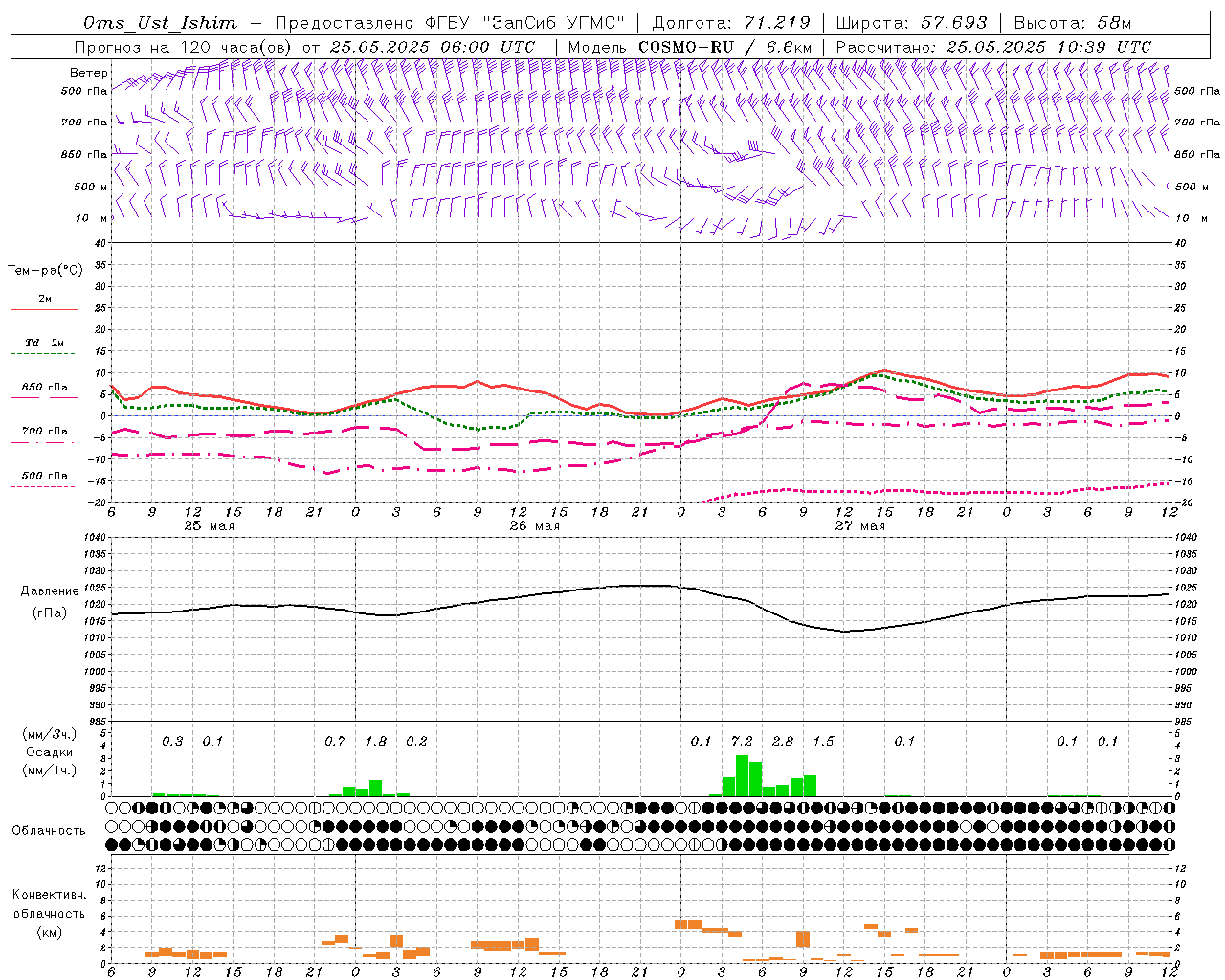
Task: Click the Td 2м dew point legend entry
Action: click(44, 342)
